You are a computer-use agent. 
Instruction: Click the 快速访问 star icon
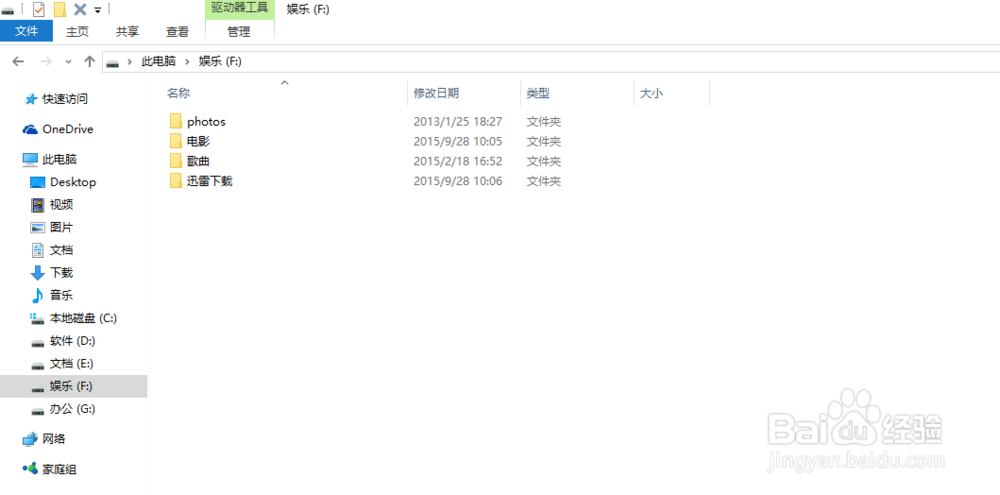(30, 99)
